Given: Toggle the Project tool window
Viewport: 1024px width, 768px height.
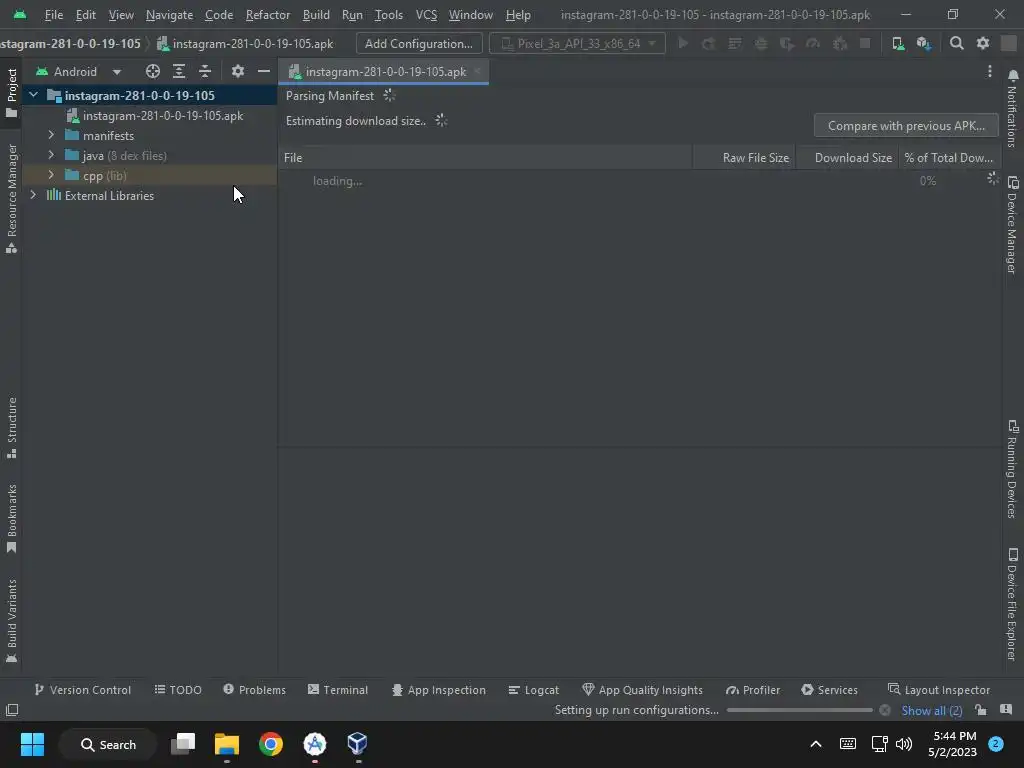Looking at the screenshot, I should [12, 93].
